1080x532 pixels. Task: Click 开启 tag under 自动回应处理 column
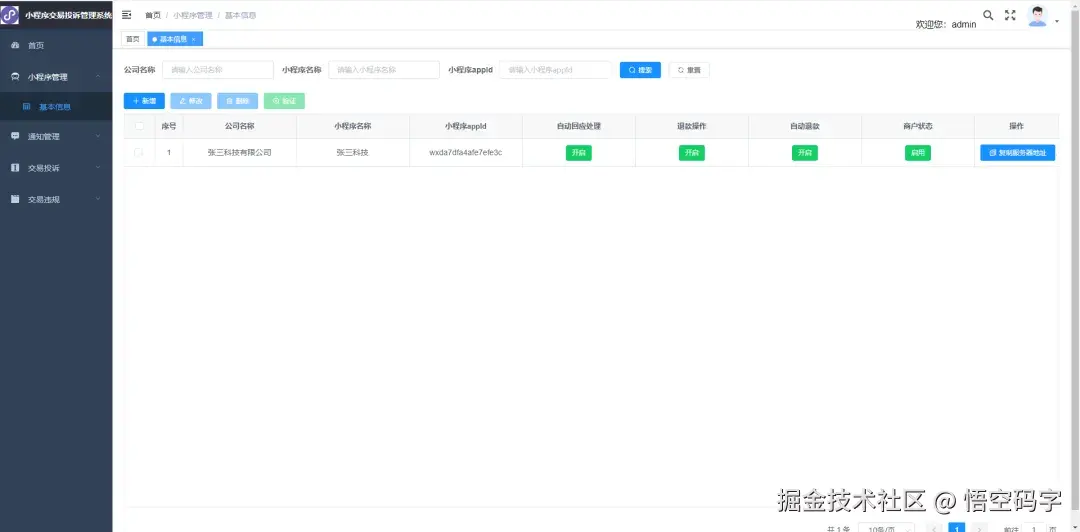coord(579,153)
